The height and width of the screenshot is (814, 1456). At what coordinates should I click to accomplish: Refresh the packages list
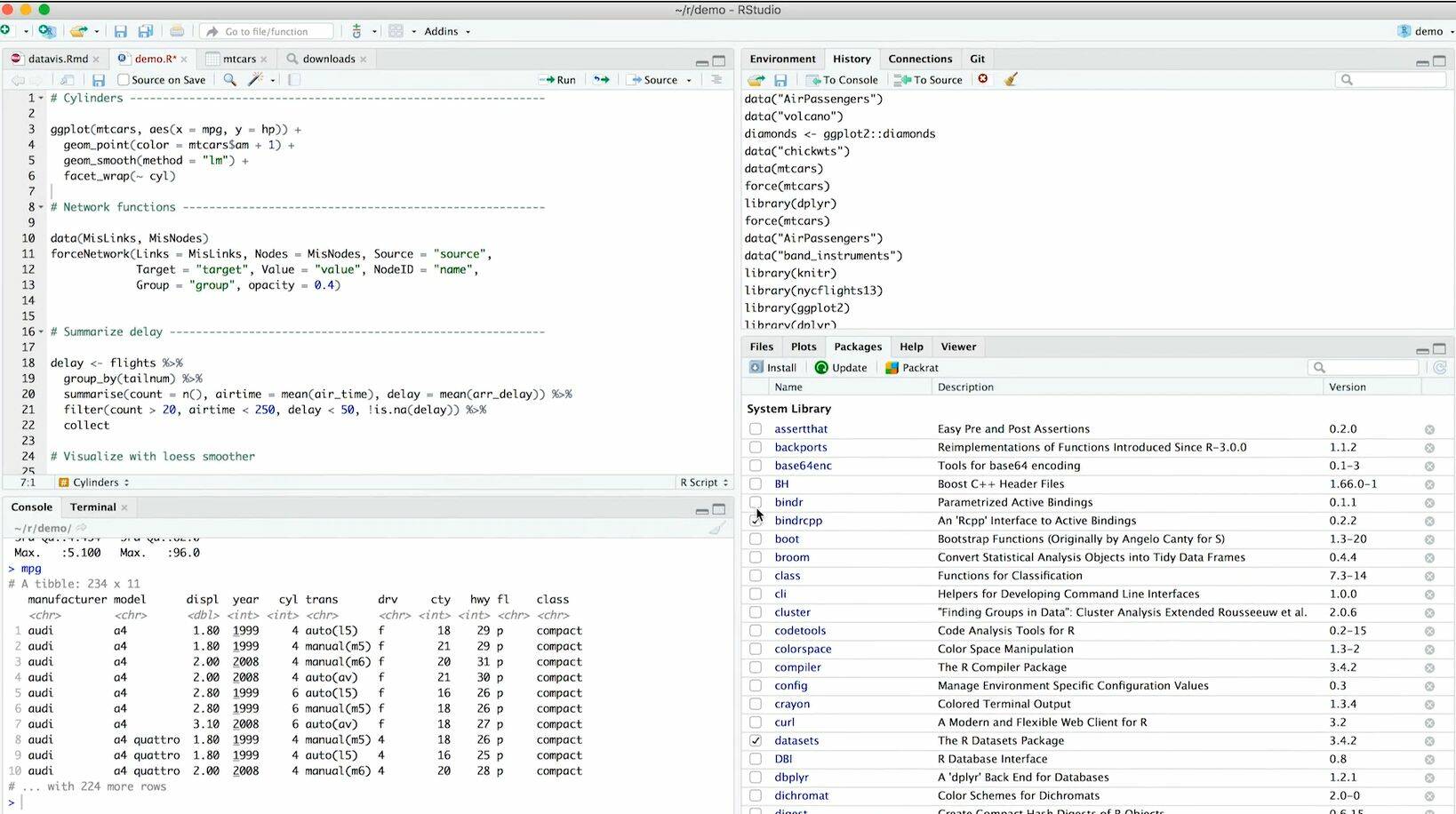[1440, 367]
